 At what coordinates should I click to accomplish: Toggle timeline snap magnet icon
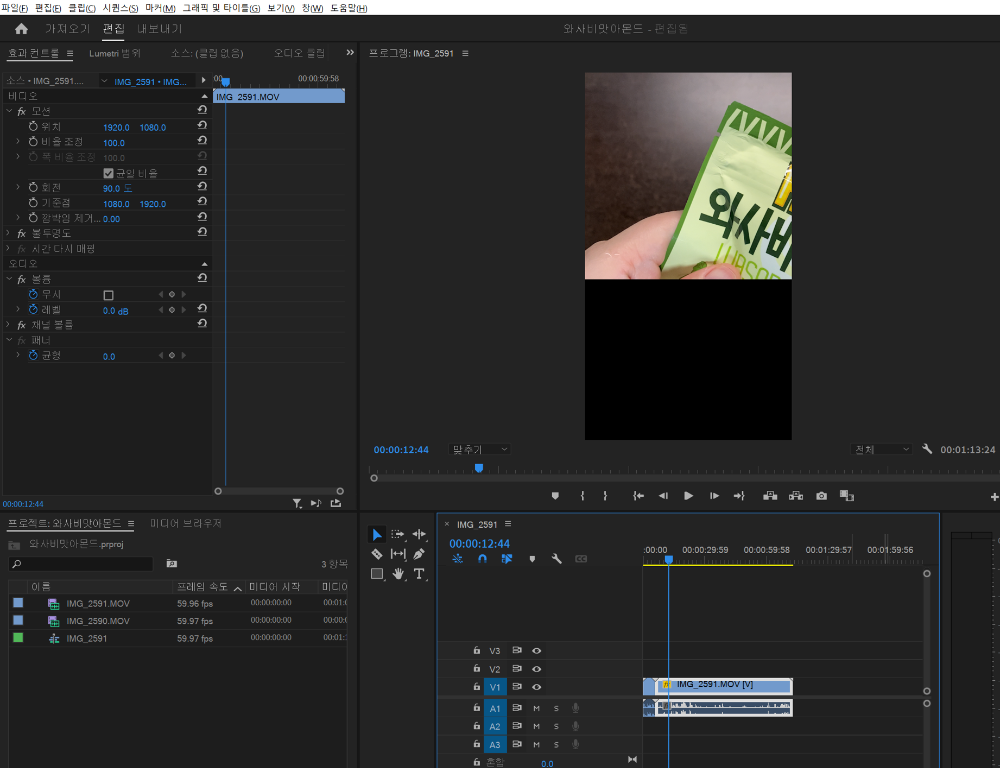coord(482,559)
